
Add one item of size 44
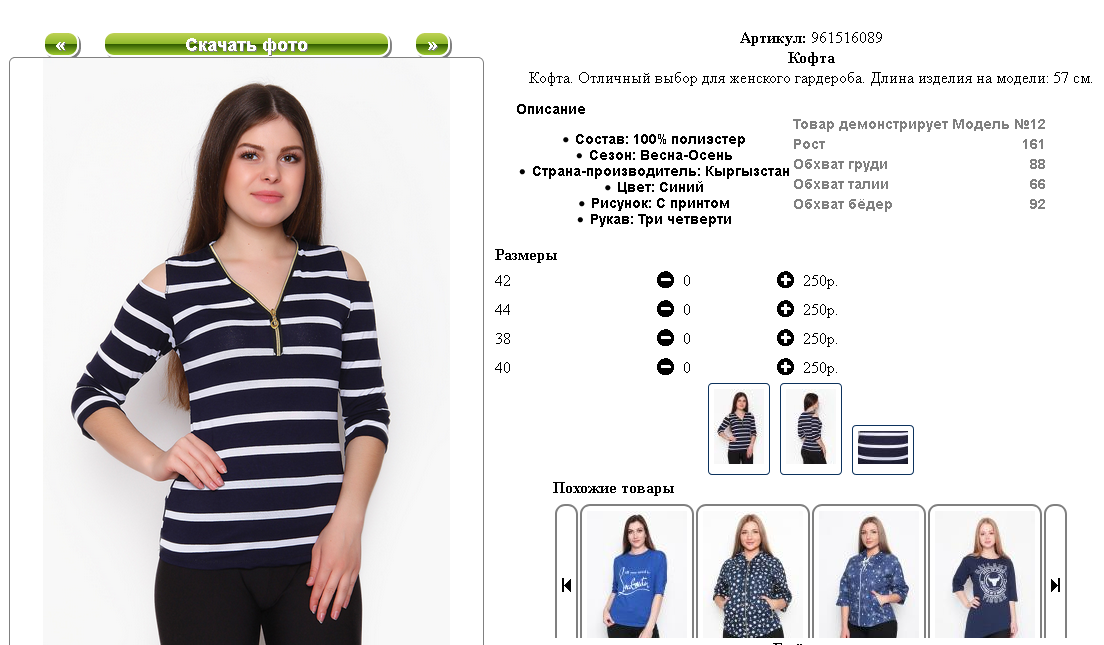point(785,309)
